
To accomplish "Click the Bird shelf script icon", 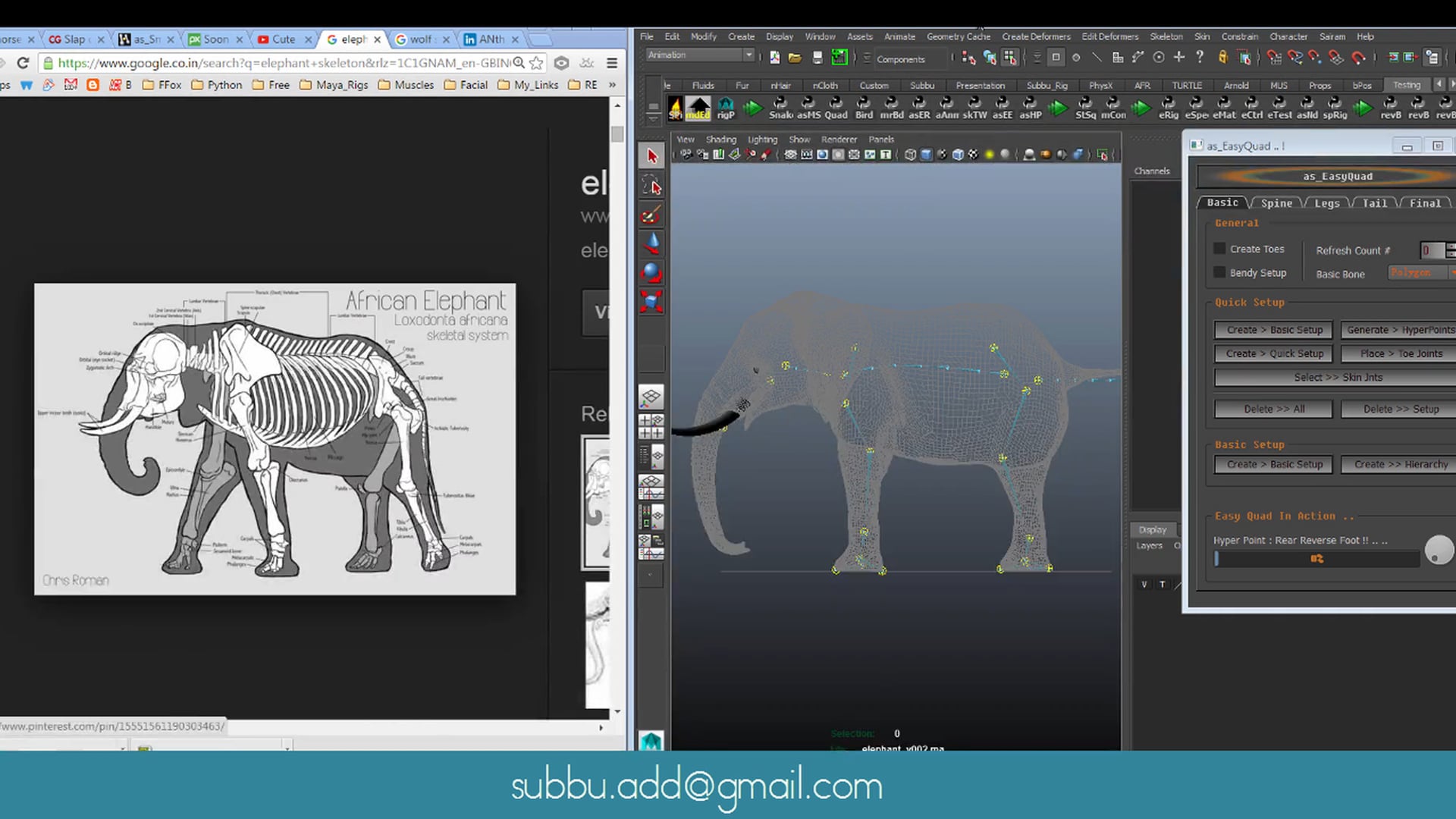I will coord(864,107).
